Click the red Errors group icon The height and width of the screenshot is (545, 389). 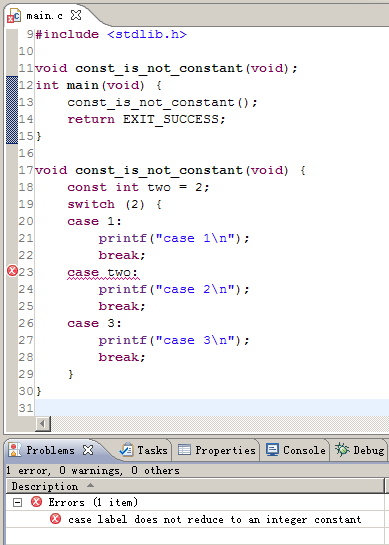[x=36, y=502]
